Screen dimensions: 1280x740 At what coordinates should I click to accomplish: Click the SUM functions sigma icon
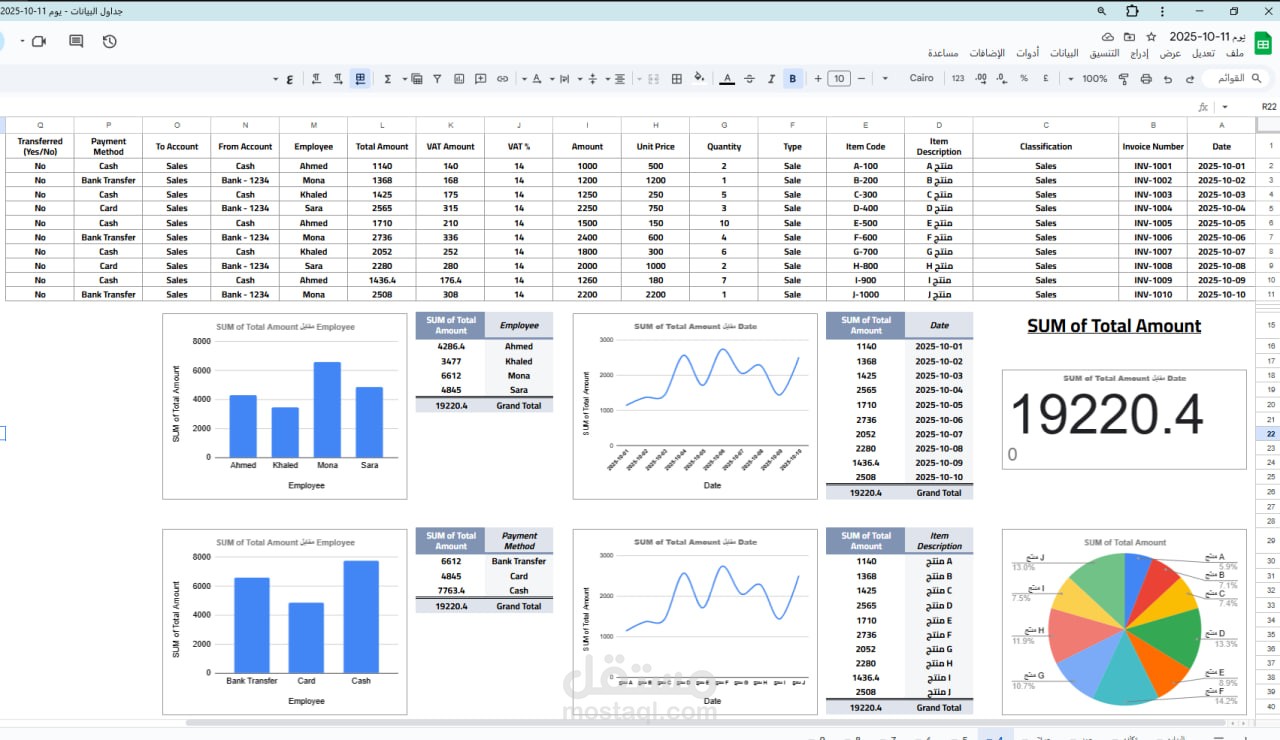[387, 78]
